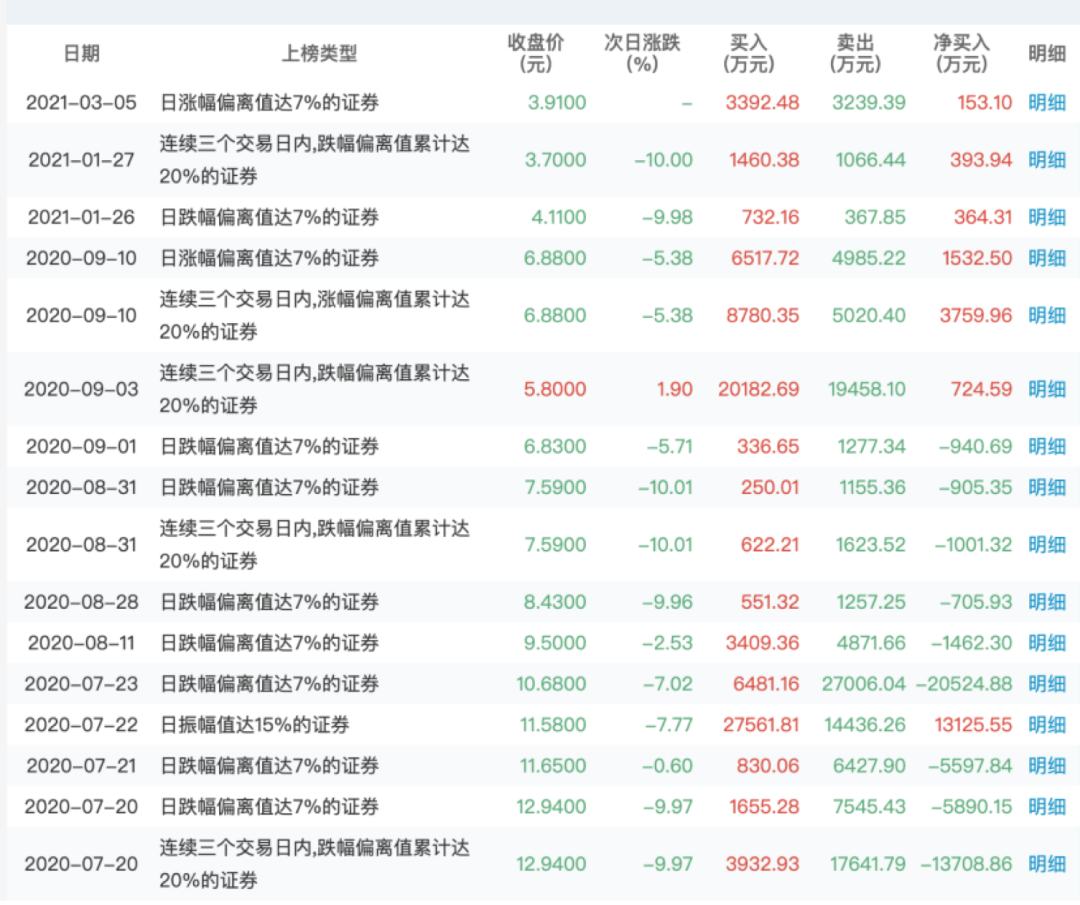Click the closing price 4.1100

pos(559,217)
